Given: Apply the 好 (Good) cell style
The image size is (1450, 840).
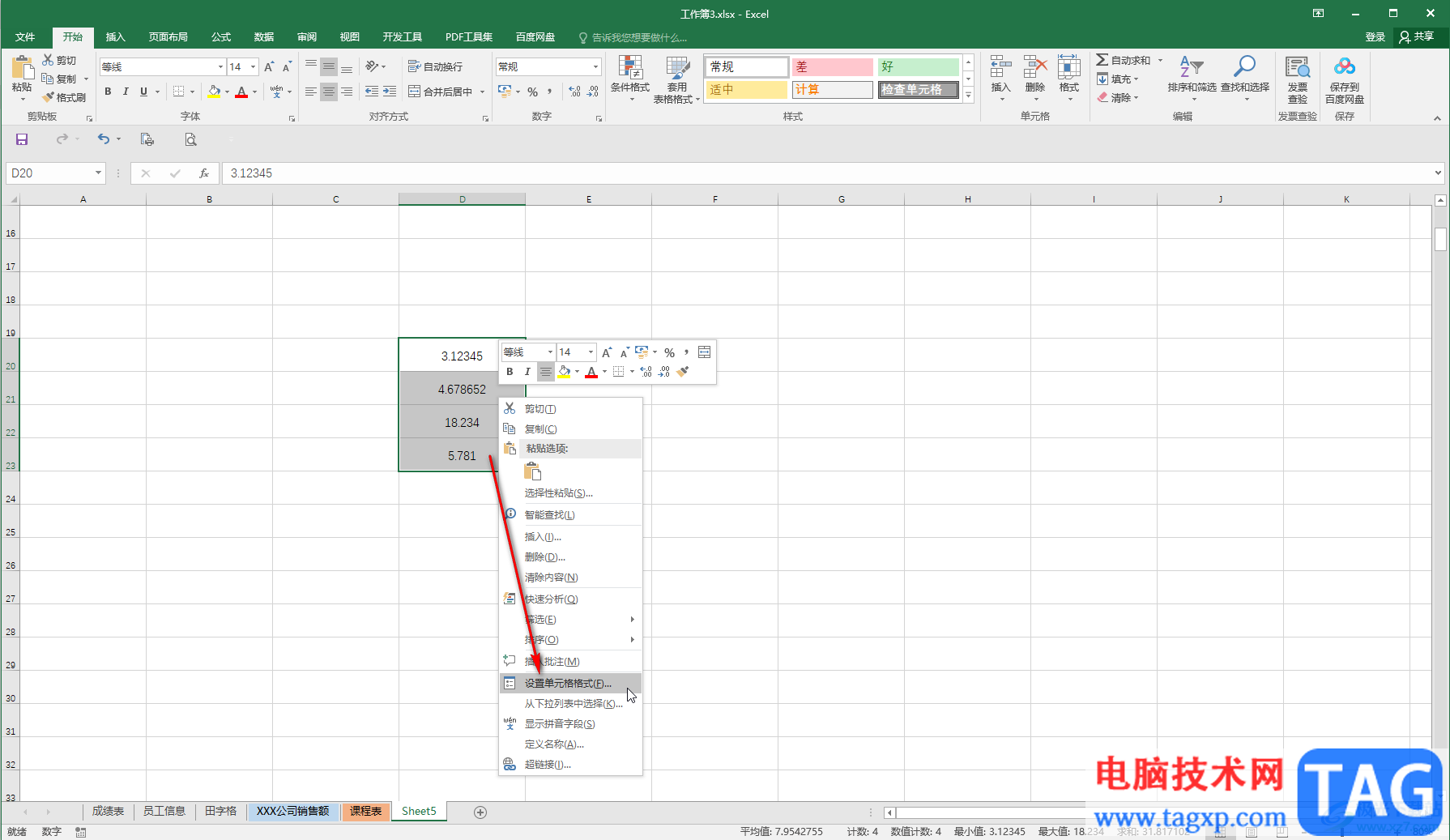Looking at the screenshot, I should tap(919, 66).
